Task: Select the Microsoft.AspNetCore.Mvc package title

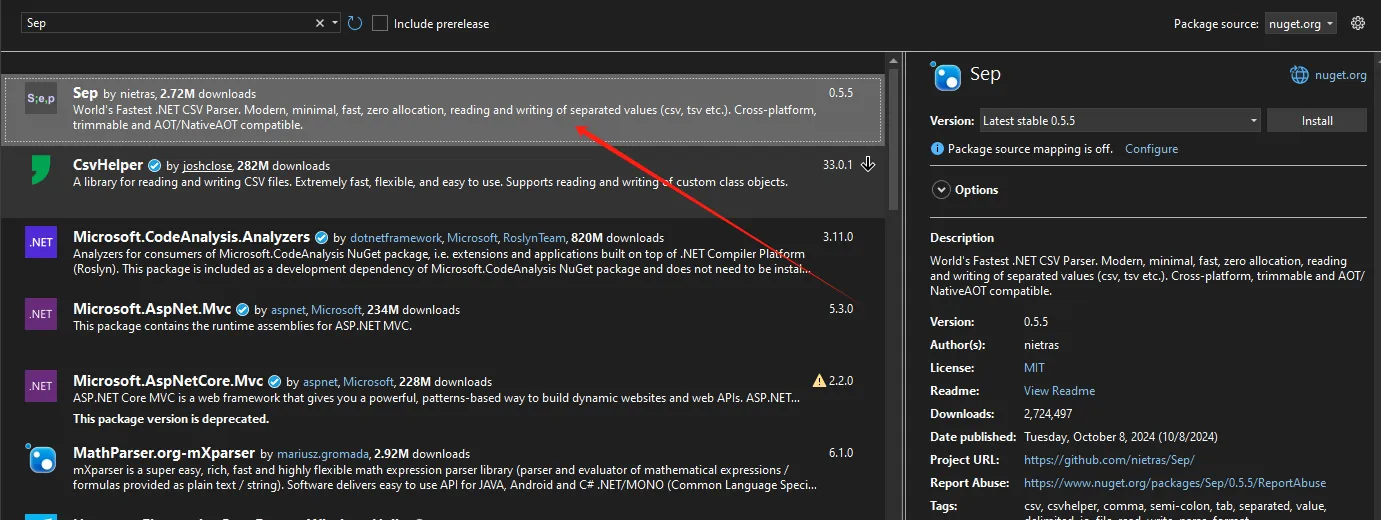Action: click(x=168, y=381)
